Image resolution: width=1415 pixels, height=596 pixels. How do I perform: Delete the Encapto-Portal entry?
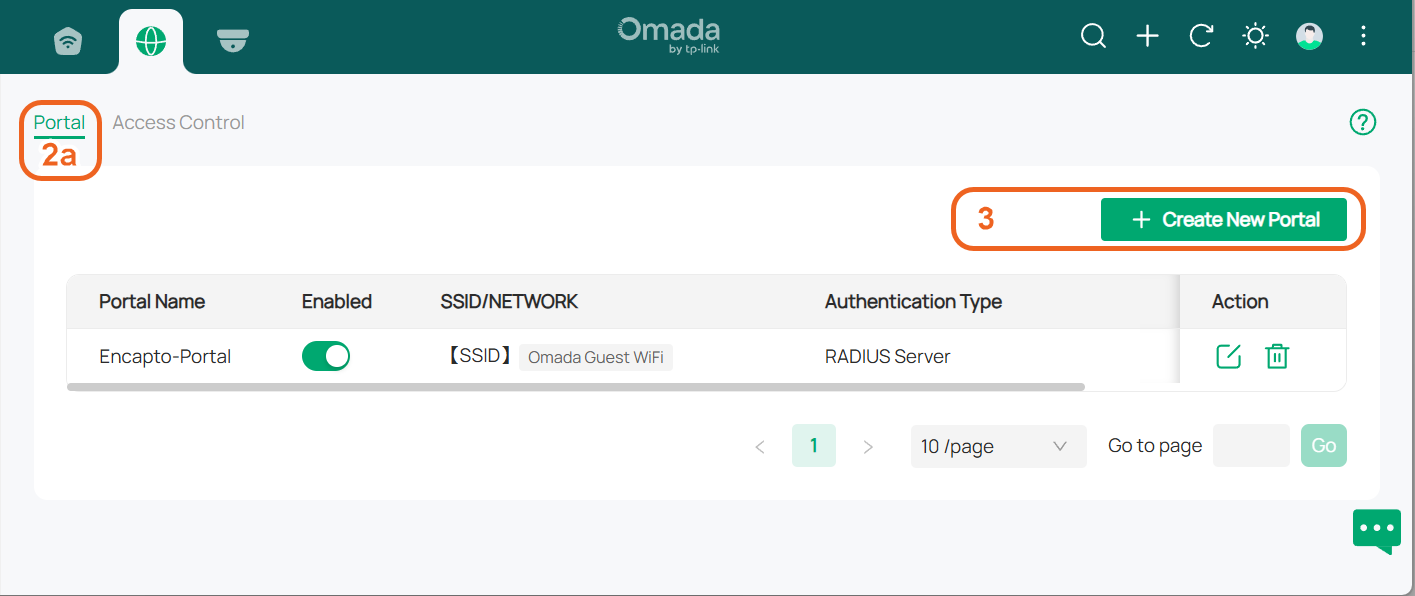1277,356
